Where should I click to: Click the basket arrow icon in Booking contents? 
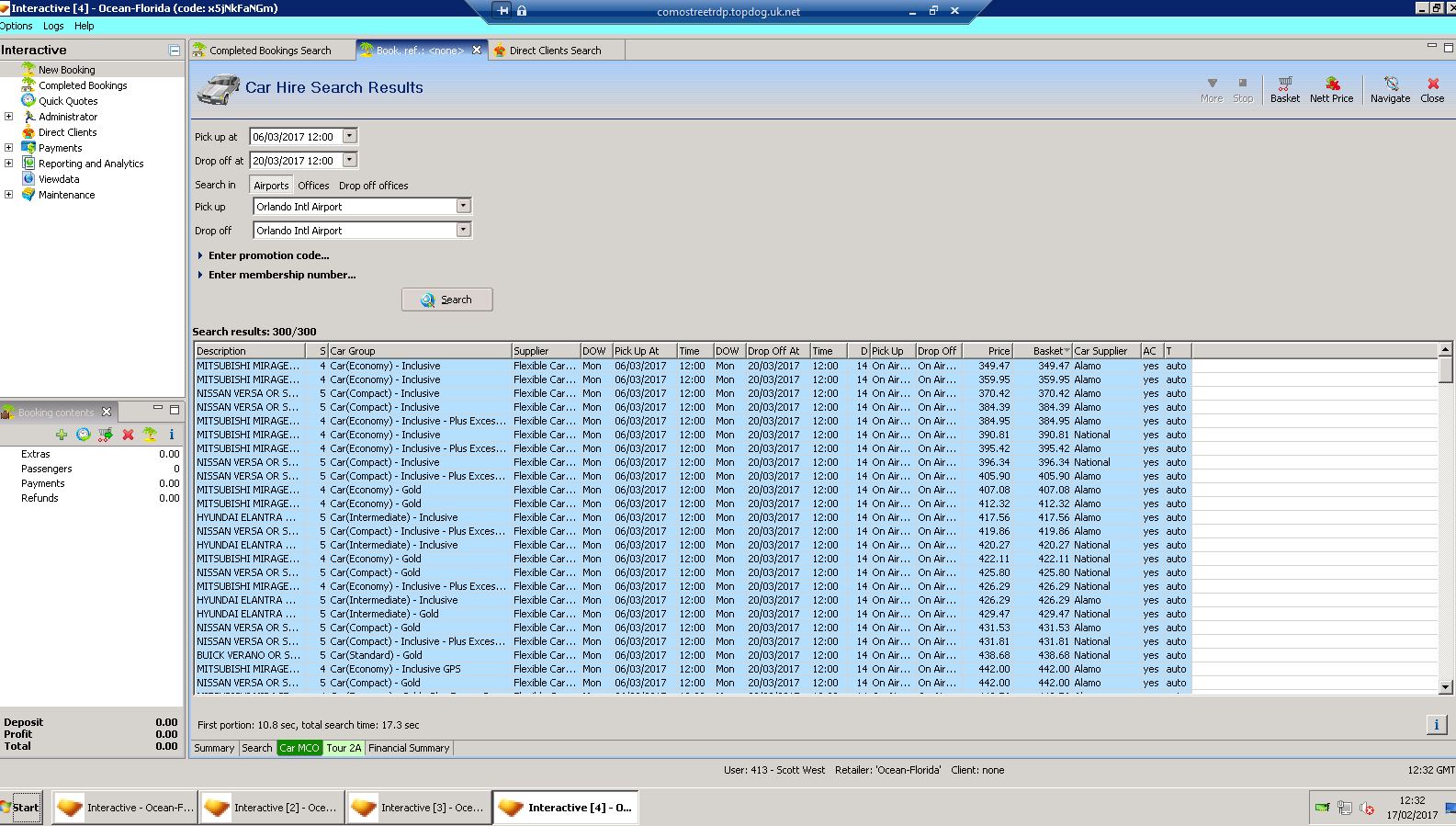click(106, 435)
